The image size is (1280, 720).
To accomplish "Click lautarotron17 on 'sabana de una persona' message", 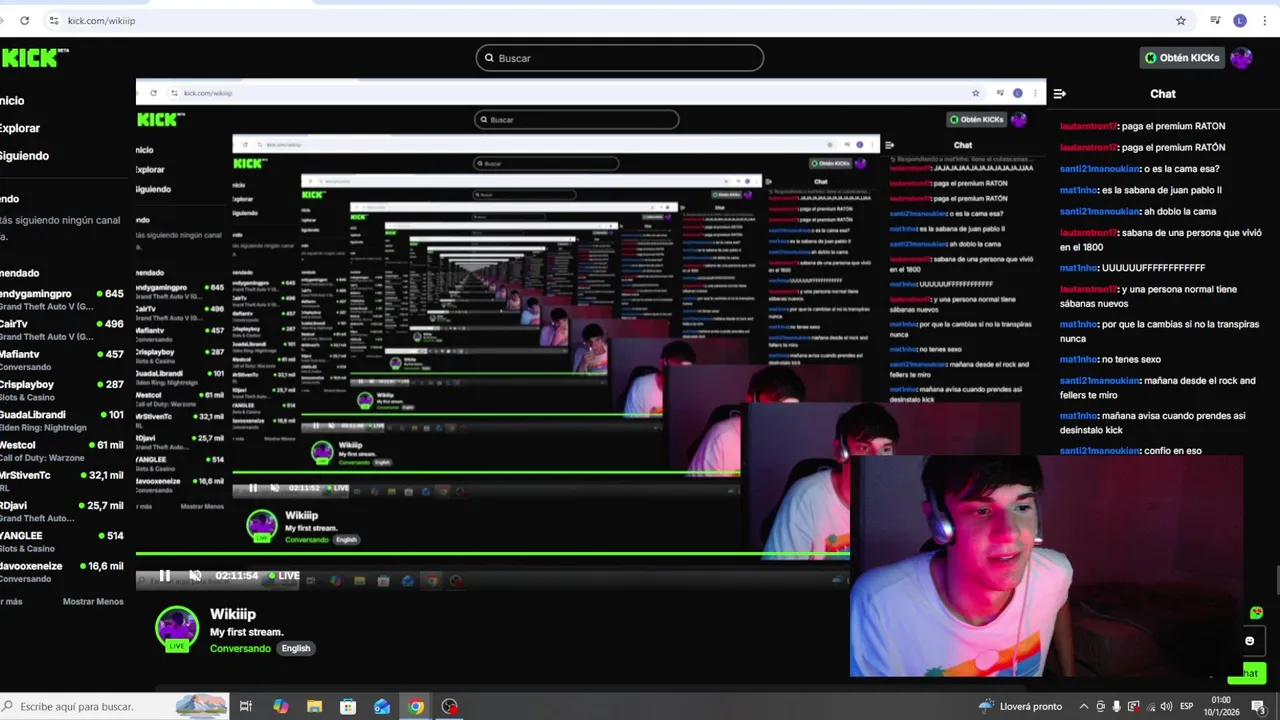I will pyautogui.click(x=1088, y=233).
